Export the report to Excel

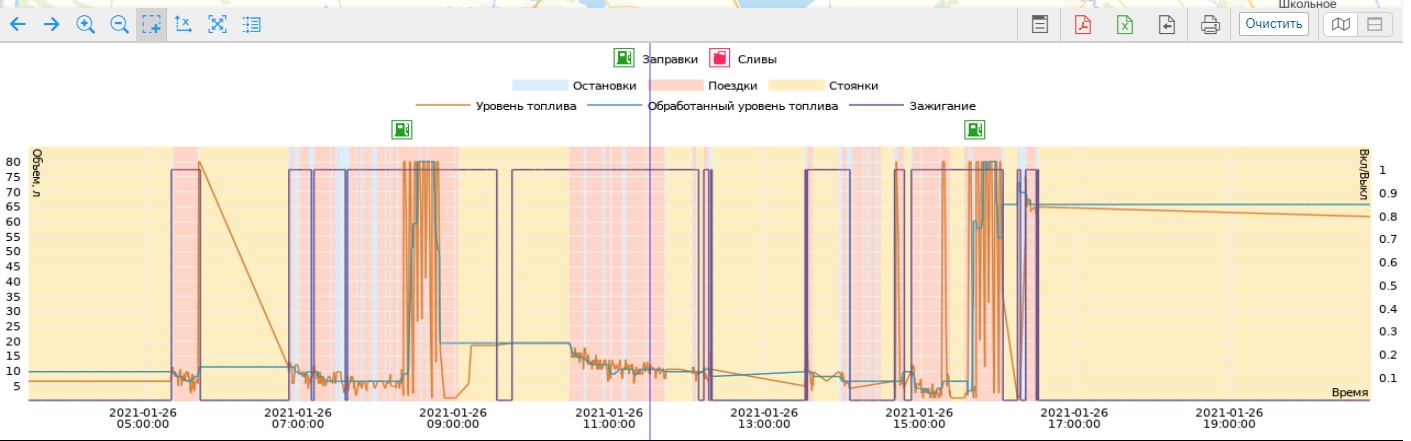[1125, 25]
